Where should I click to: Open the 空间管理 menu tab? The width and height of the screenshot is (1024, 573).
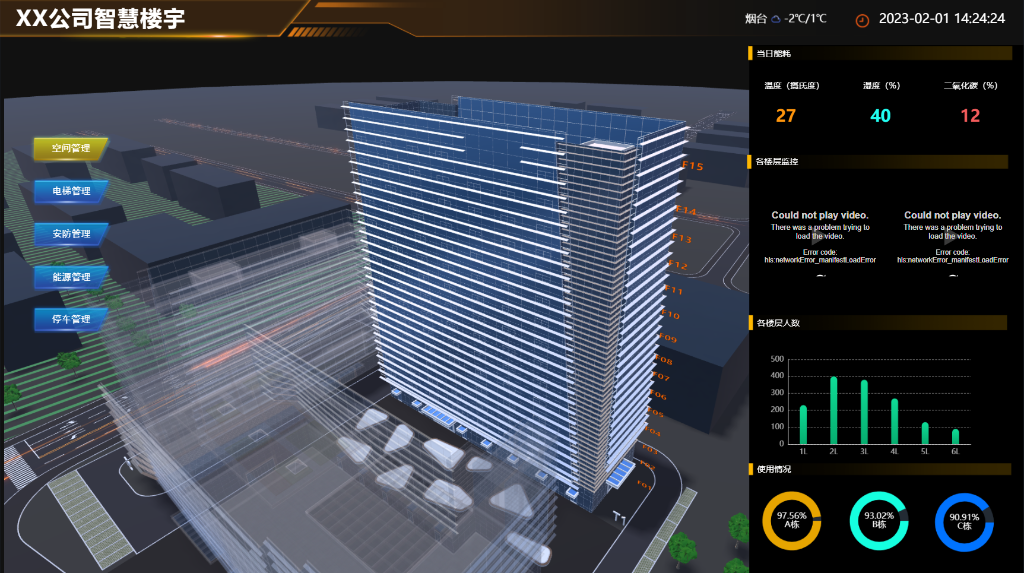tap(70, 148)
